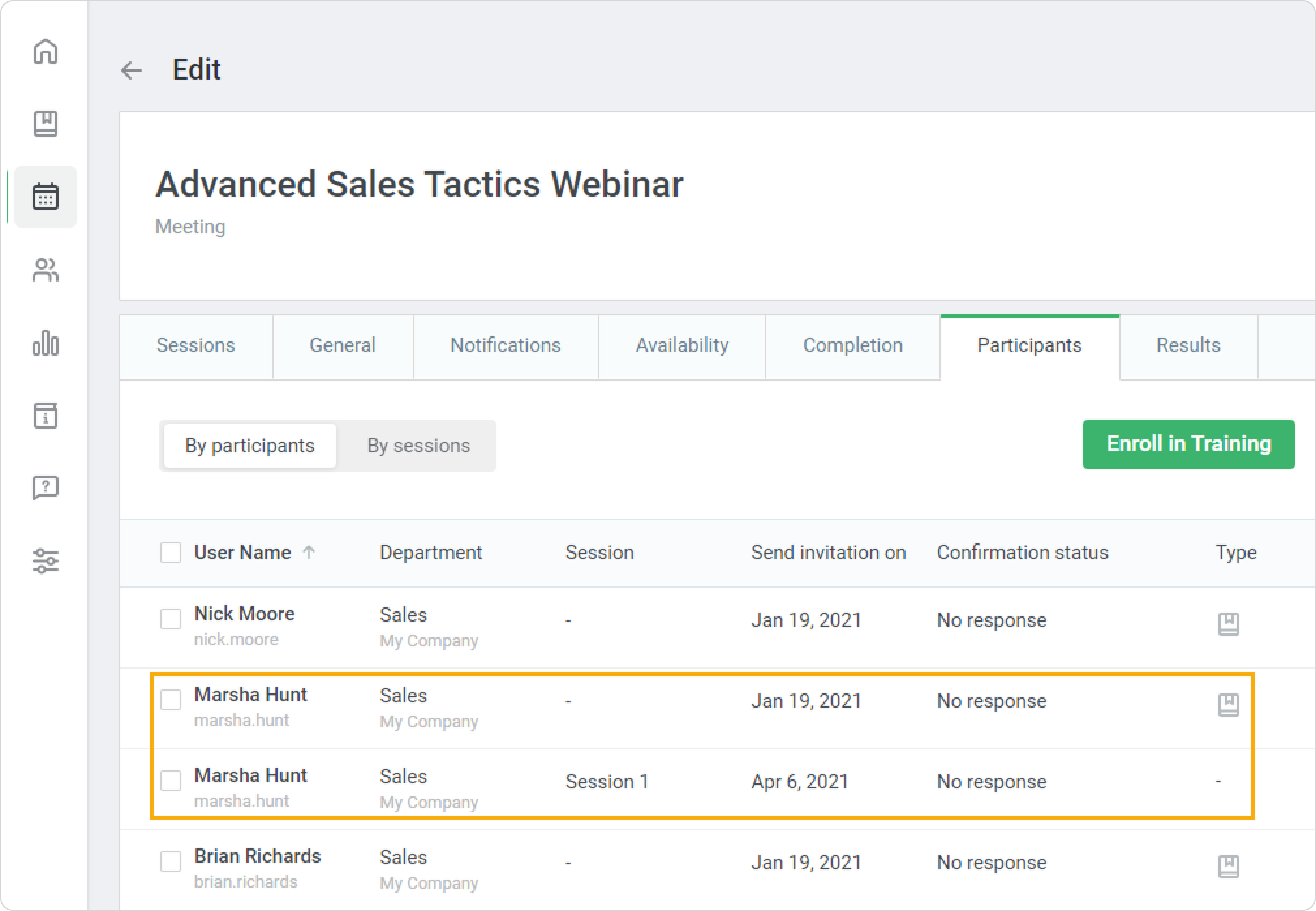Select Brian Richards' row checkbox

tap(171, 861)
